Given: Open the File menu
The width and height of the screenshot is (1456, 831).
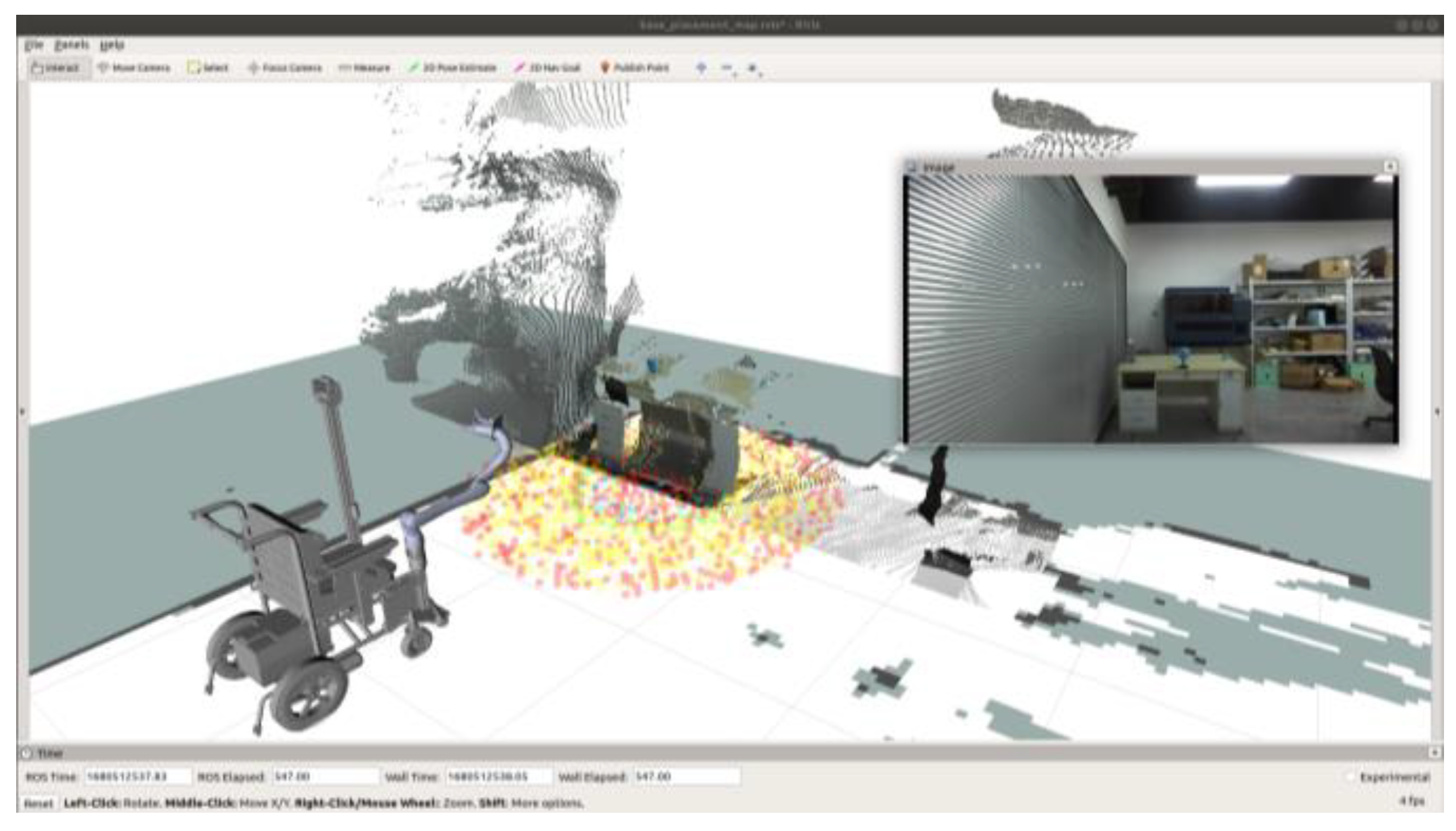Looking at the screenshot, I should [x=34, y=44].
